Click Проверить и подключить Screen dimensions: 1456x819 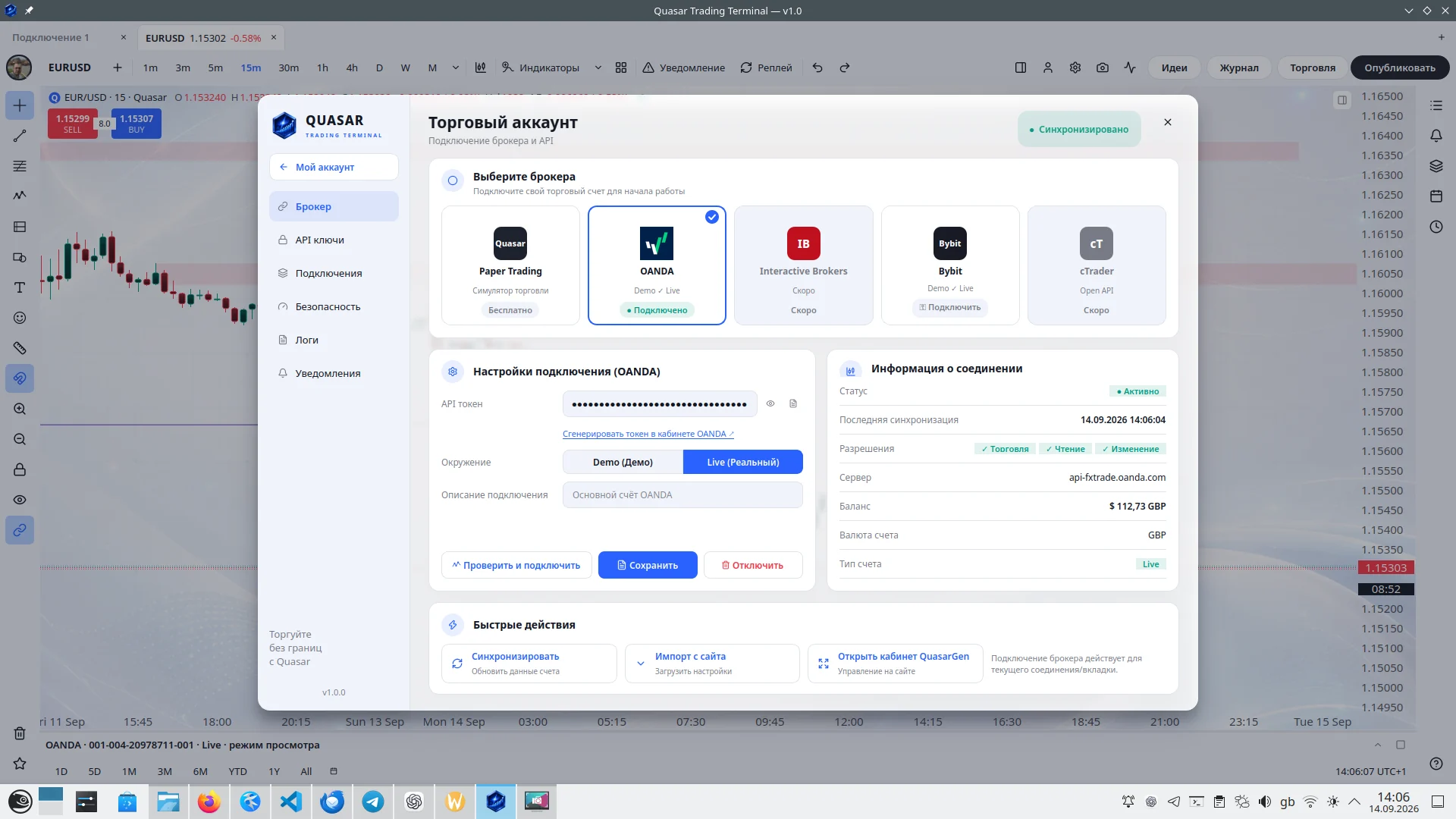point(516,565)
